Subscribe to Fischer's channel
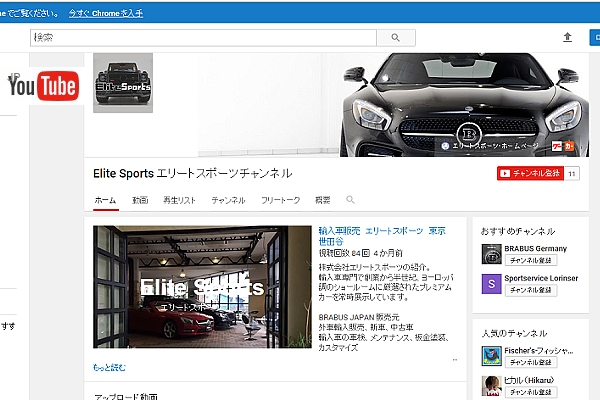Image resolution: width=600 pixels, height=400 pixels. click(531, 362)
